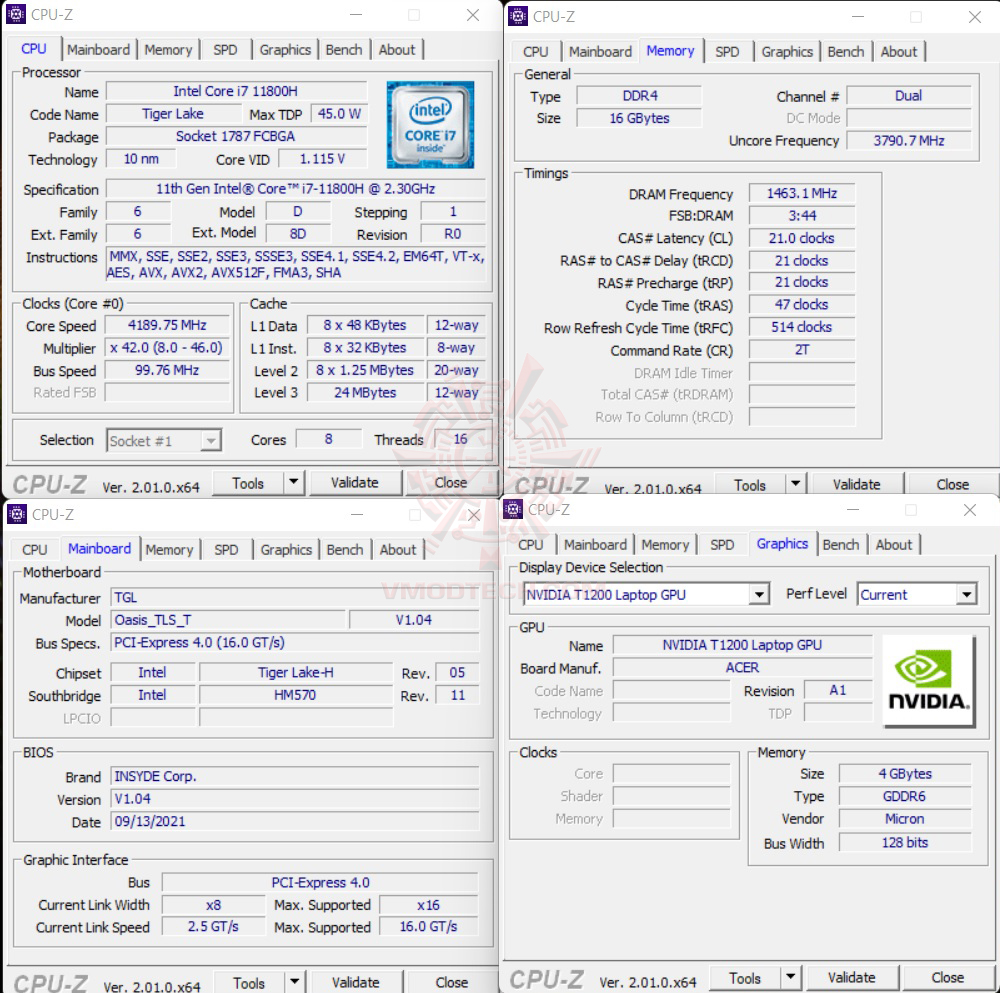Expand the Tools arrow in the CPU window
The width and height of the screenshot is (1000, 993).
click(x=293, y=483)
